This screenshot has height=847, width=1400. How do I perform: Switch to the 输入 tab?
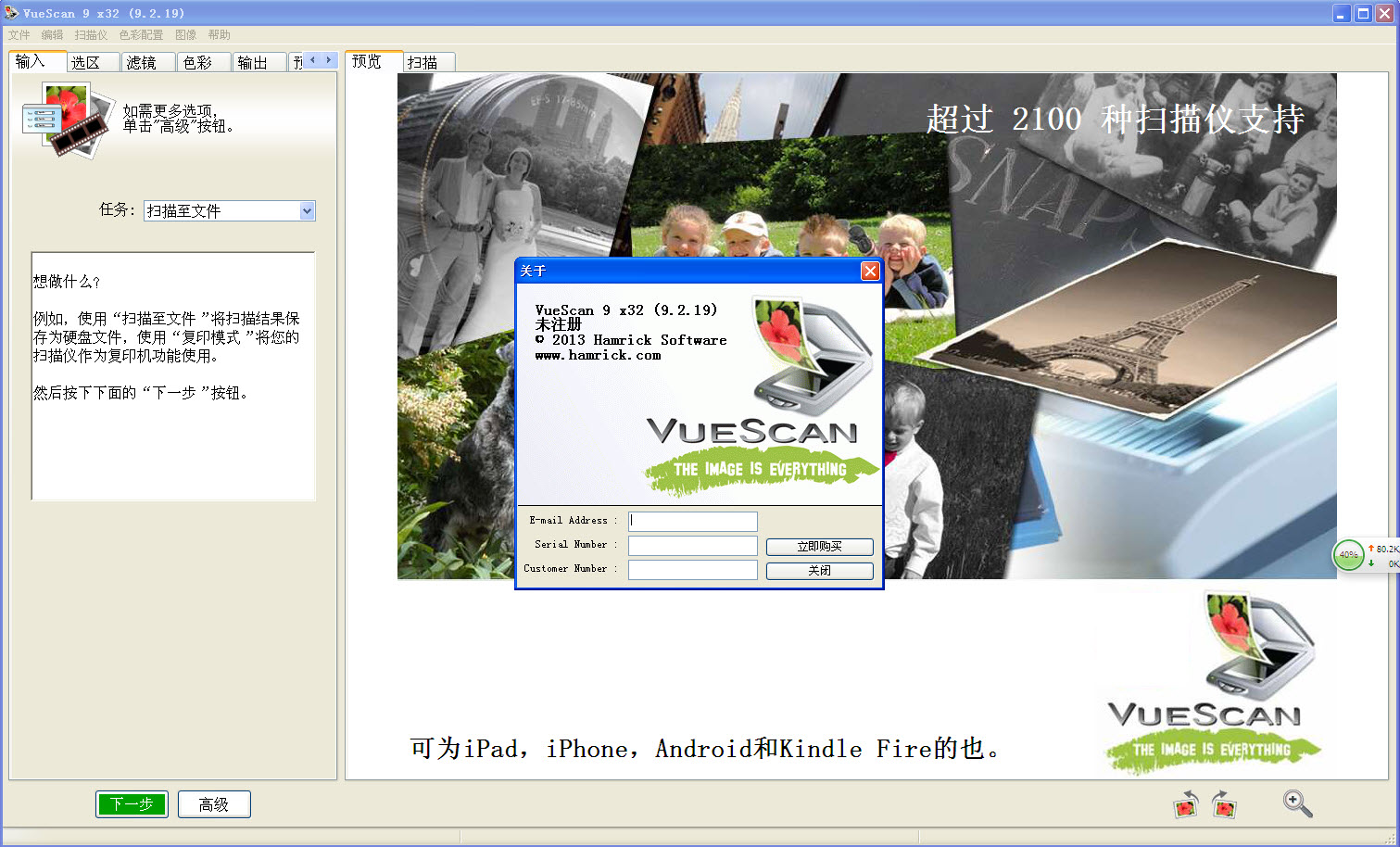tap(37, 61)
